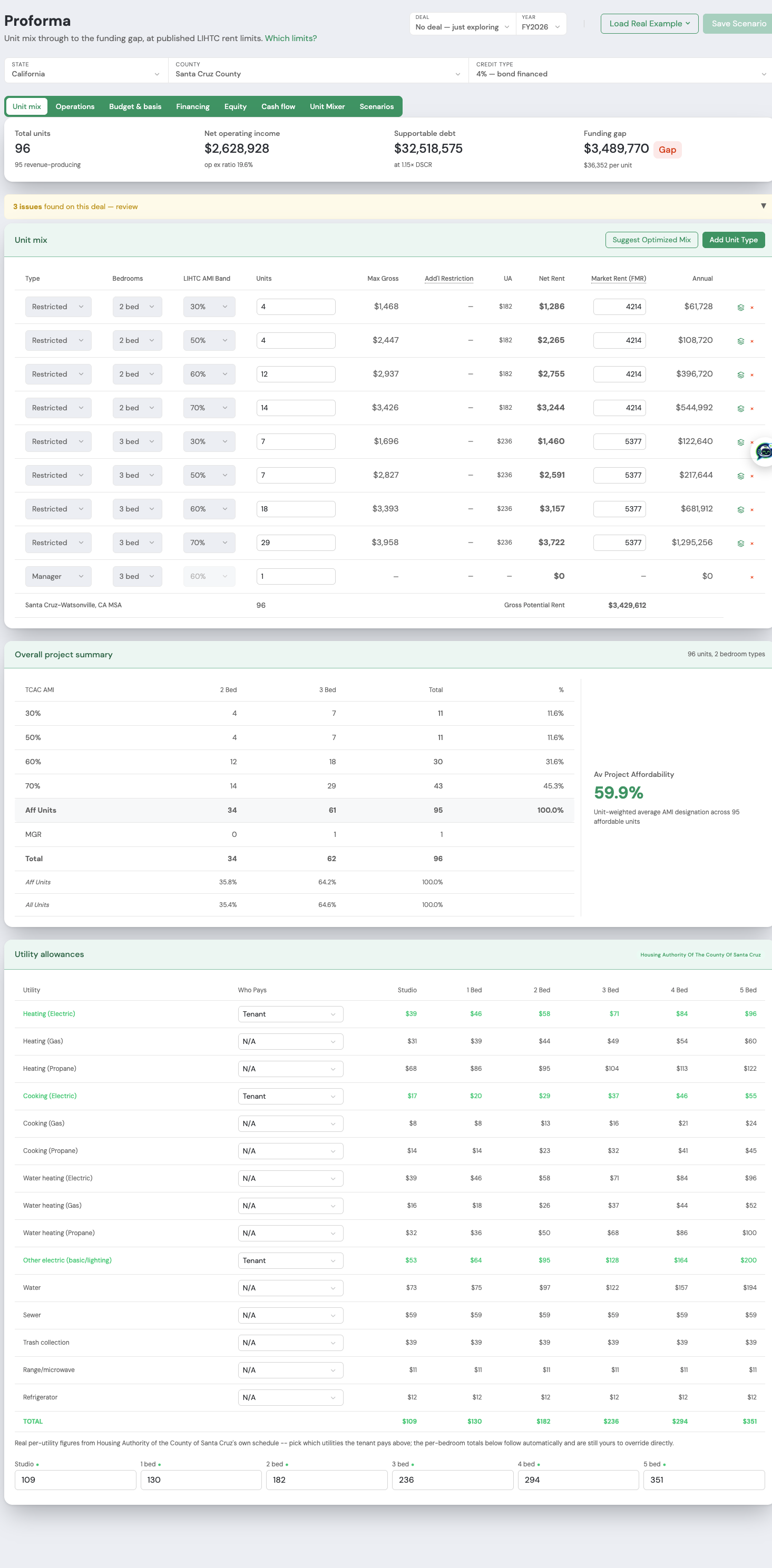Delete the unit row with annual $396,720
Screen dimensions: 772x1568
752,375
